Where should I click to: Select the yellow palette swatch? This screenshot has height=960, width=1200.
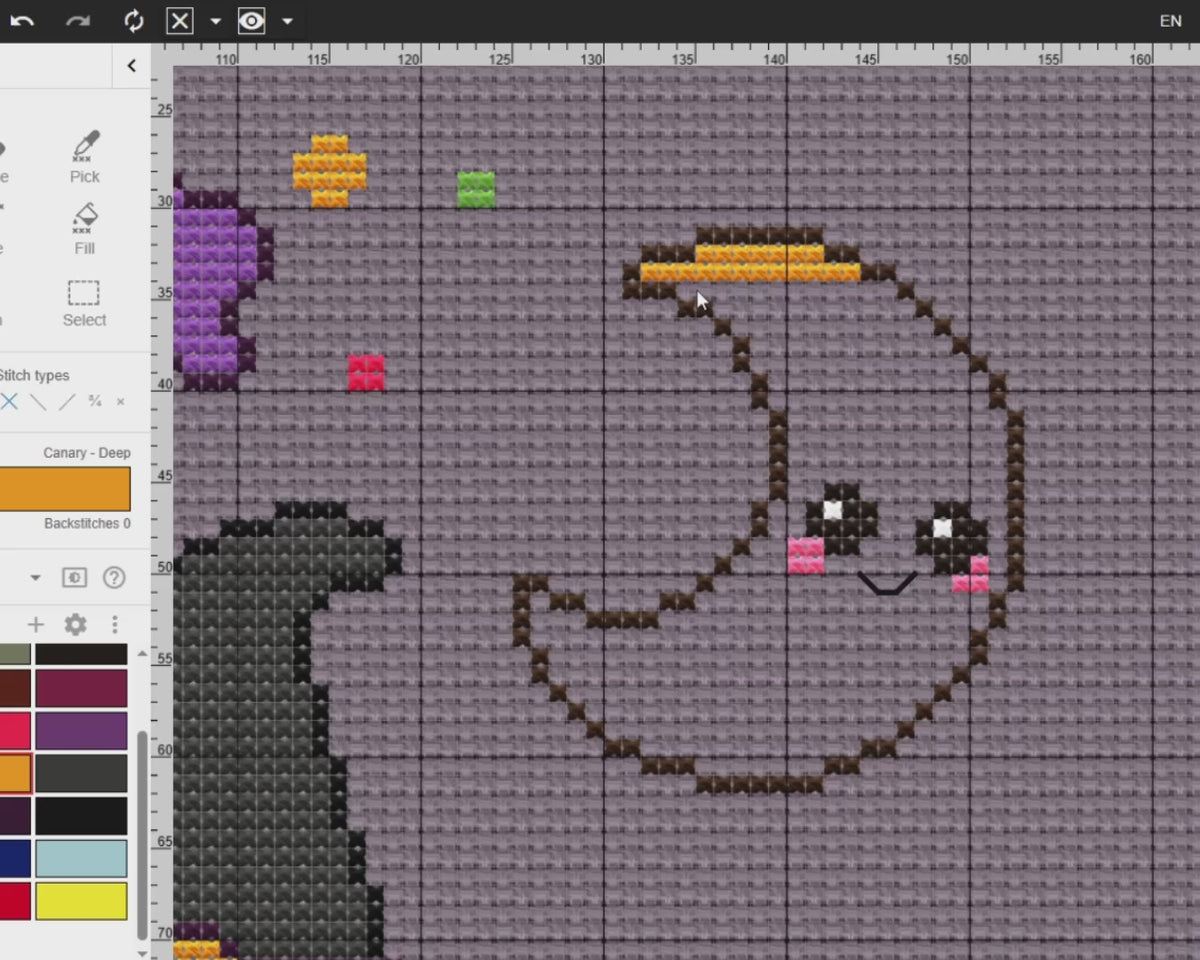(82, 900)
